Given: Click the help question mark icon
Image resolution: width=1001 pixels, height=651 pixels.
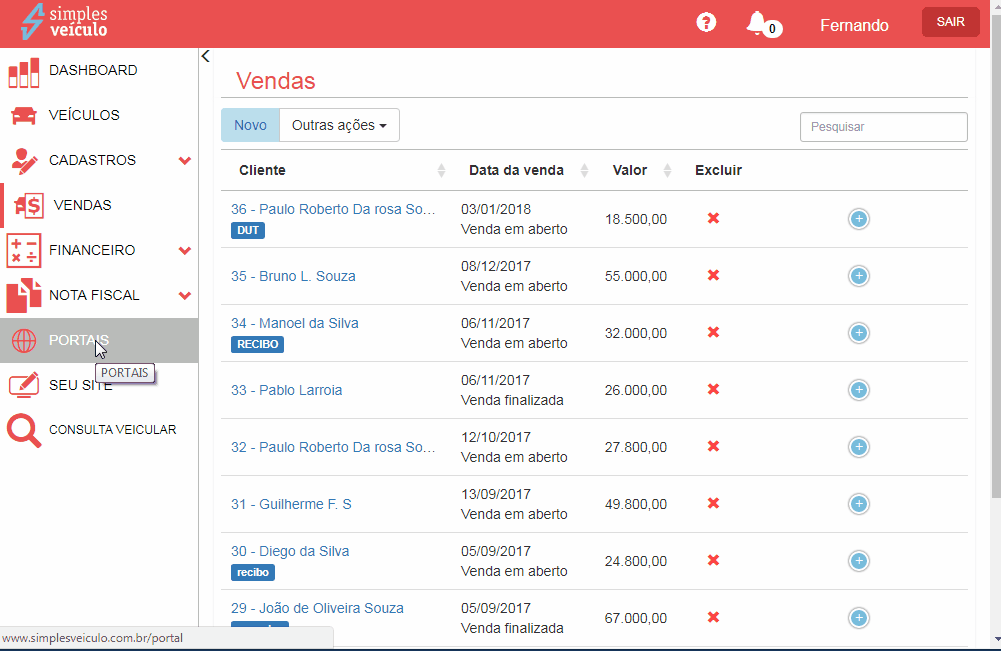Looking at the screenshot, I should tap(706, 23).
